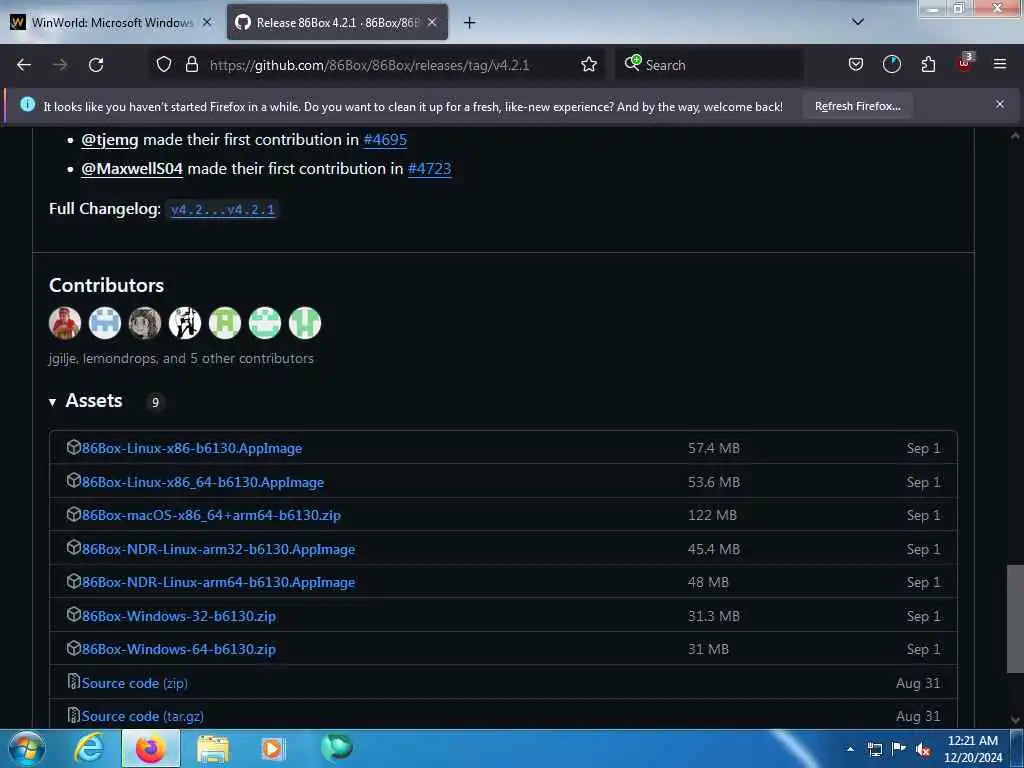Bookmark this page with the star icon
The image size is (1024, 768).
588,65
